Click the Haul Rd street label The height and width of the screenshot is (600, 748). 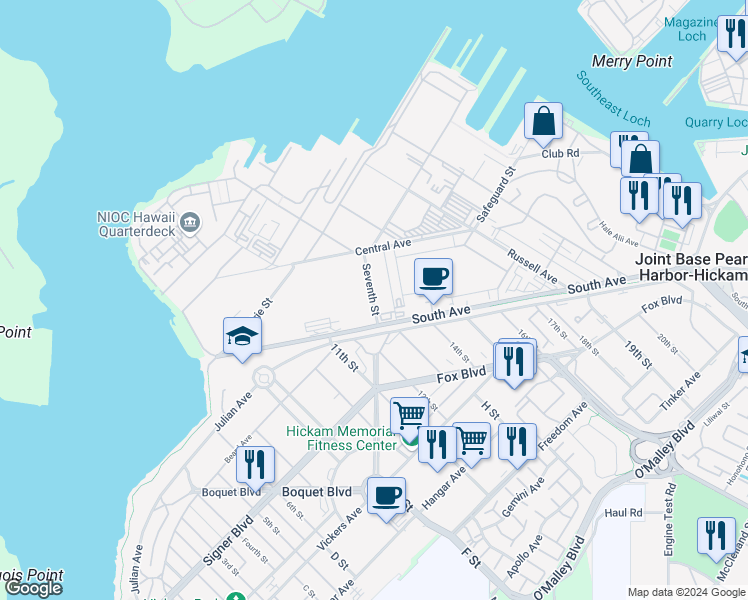coord(623,513)
